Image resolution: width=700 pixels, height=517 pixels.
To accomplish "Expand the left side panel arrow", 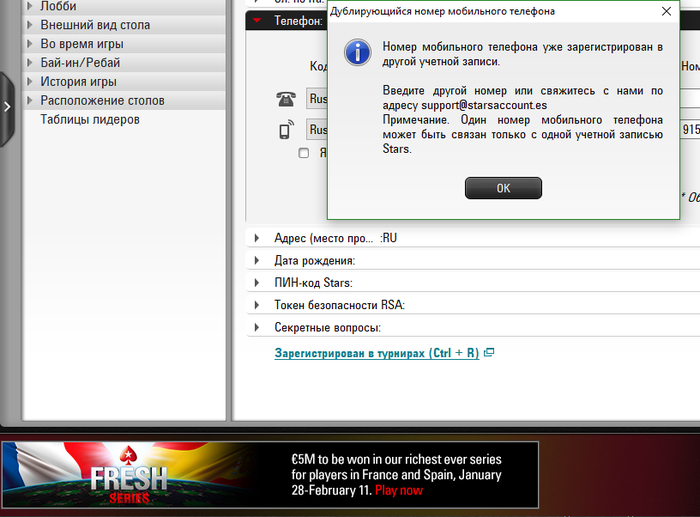I will 7,107.
